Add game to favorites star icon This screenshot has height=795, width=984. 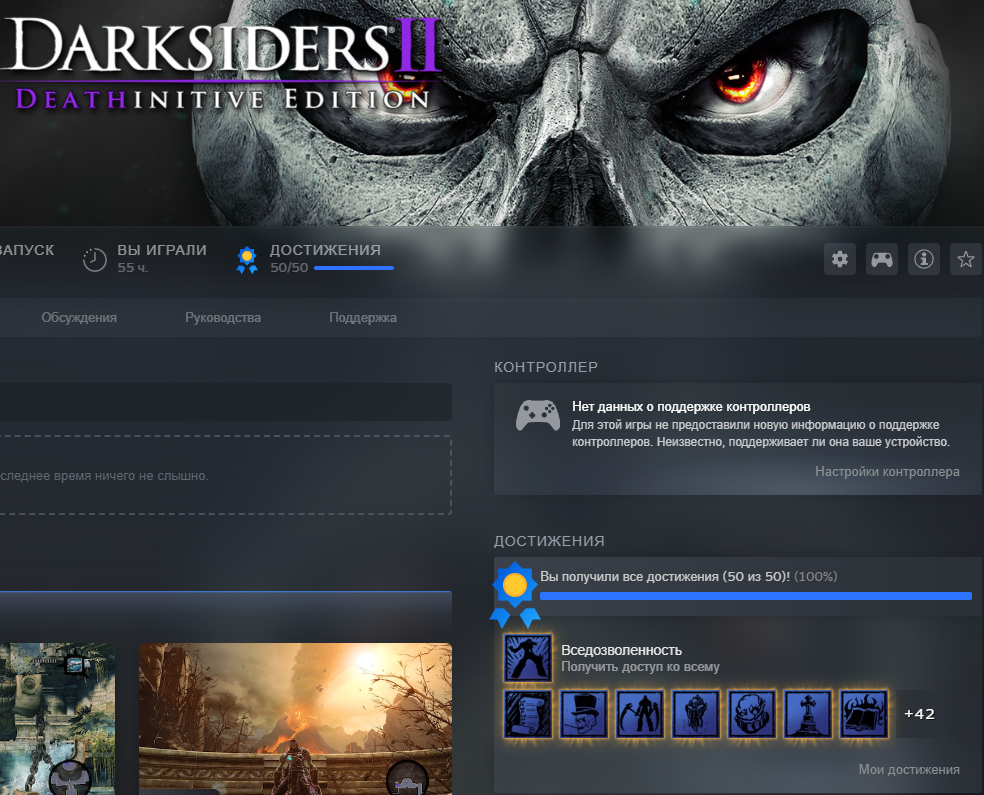point(966,259)
